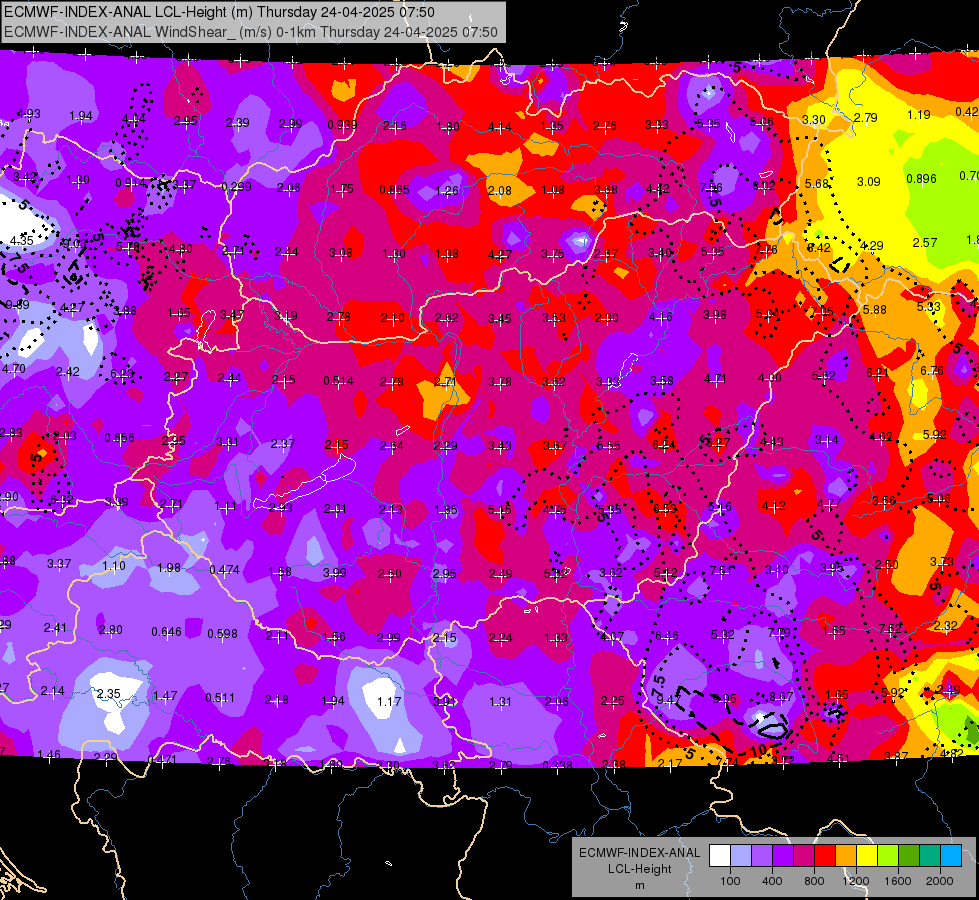Click the wind shear value 0.646
This screenshot has width=979, height=900.
coord(167,632)
